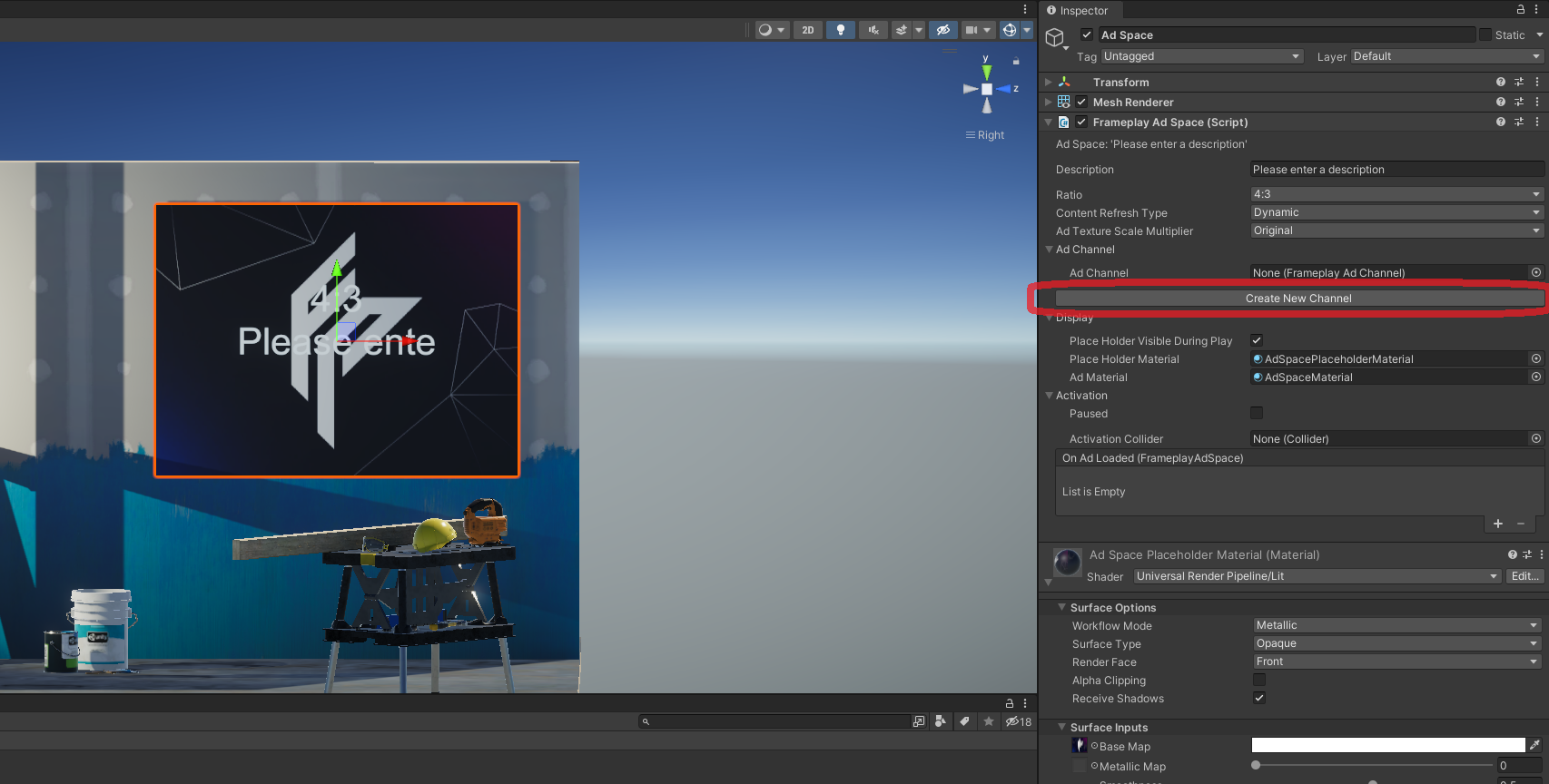Collapse the Frameplay Ad Space script component
1549x784 pixels.
tap(1049, 122)
